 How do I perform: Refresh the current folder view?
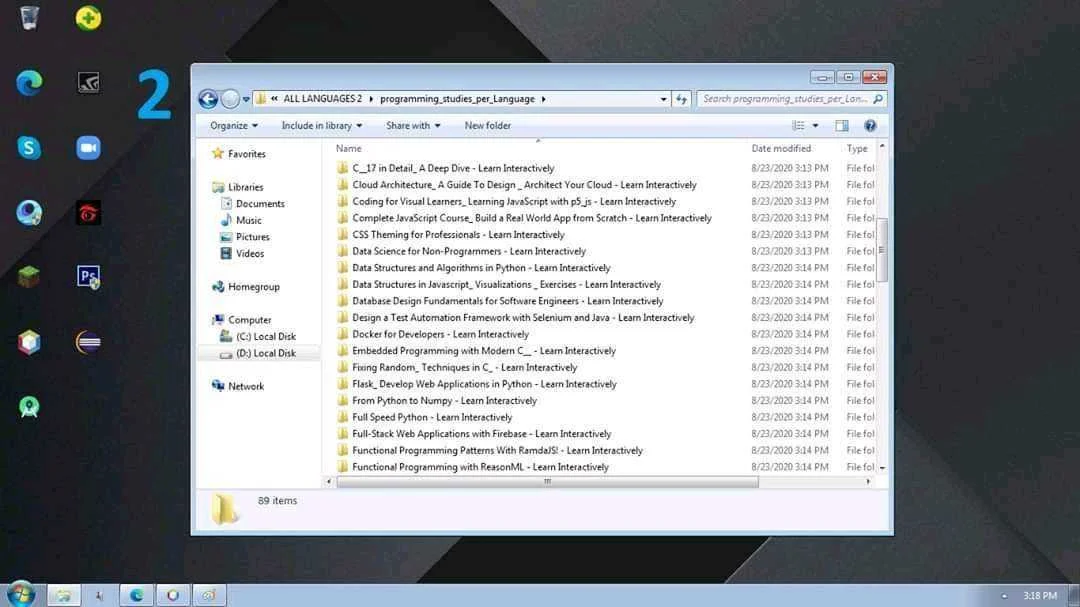681,99
